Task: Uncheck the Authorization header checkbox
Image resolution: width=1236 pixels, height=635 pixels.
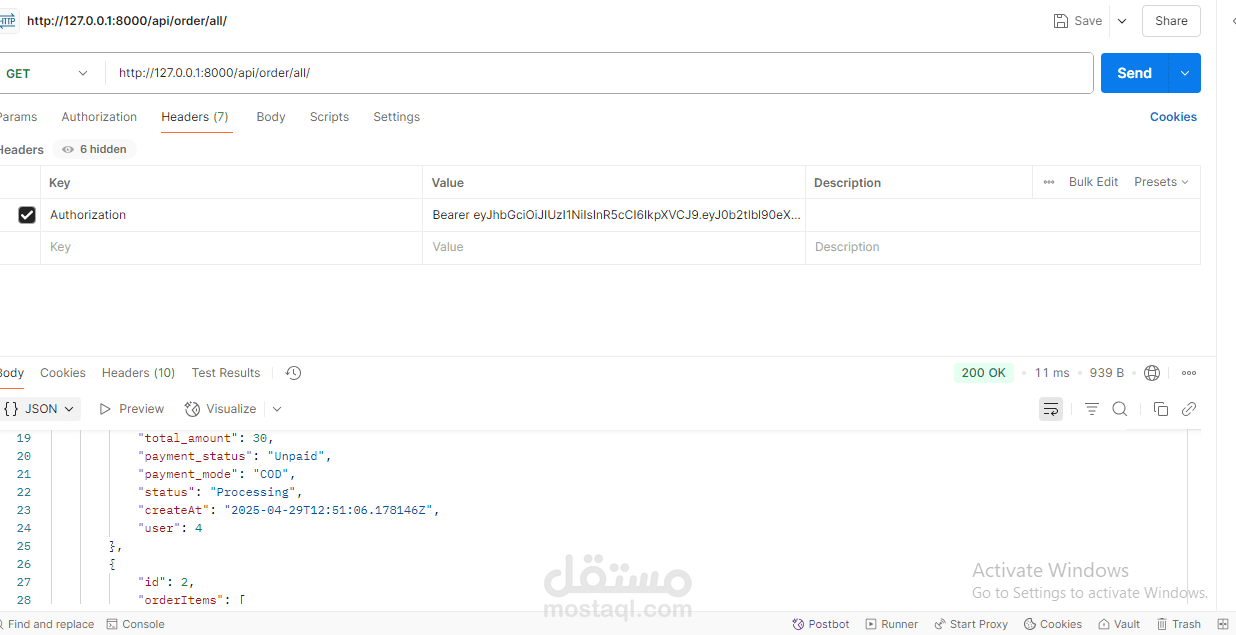Action: pos(27,215)
